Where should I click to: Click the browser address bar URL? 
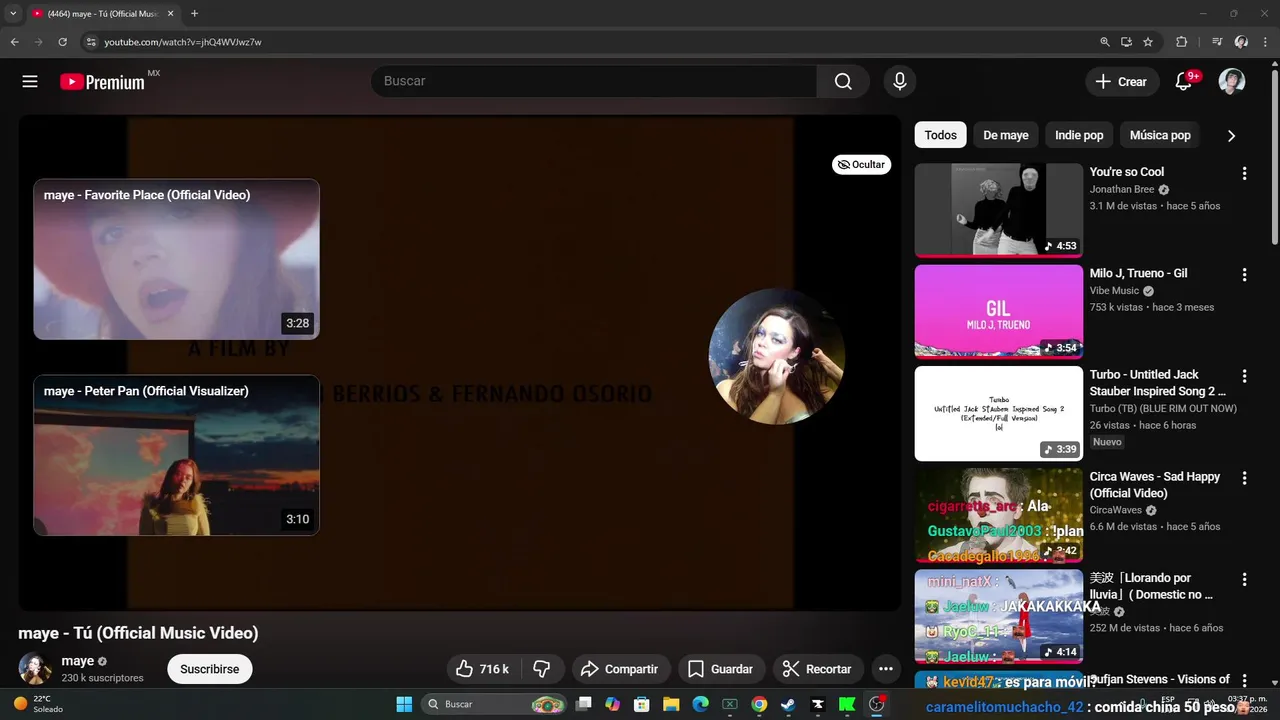click(183, 42)
